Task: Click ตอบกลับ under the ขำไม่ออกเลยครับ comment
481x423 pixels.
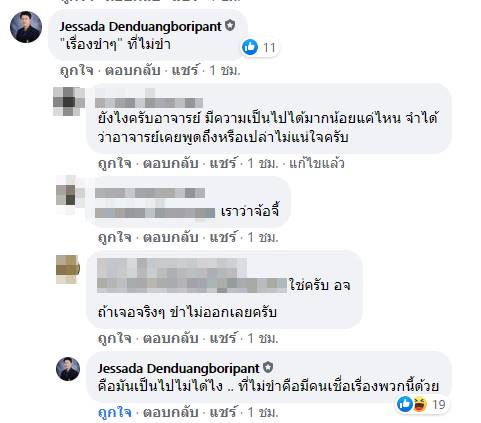Action: coord(171,339)
